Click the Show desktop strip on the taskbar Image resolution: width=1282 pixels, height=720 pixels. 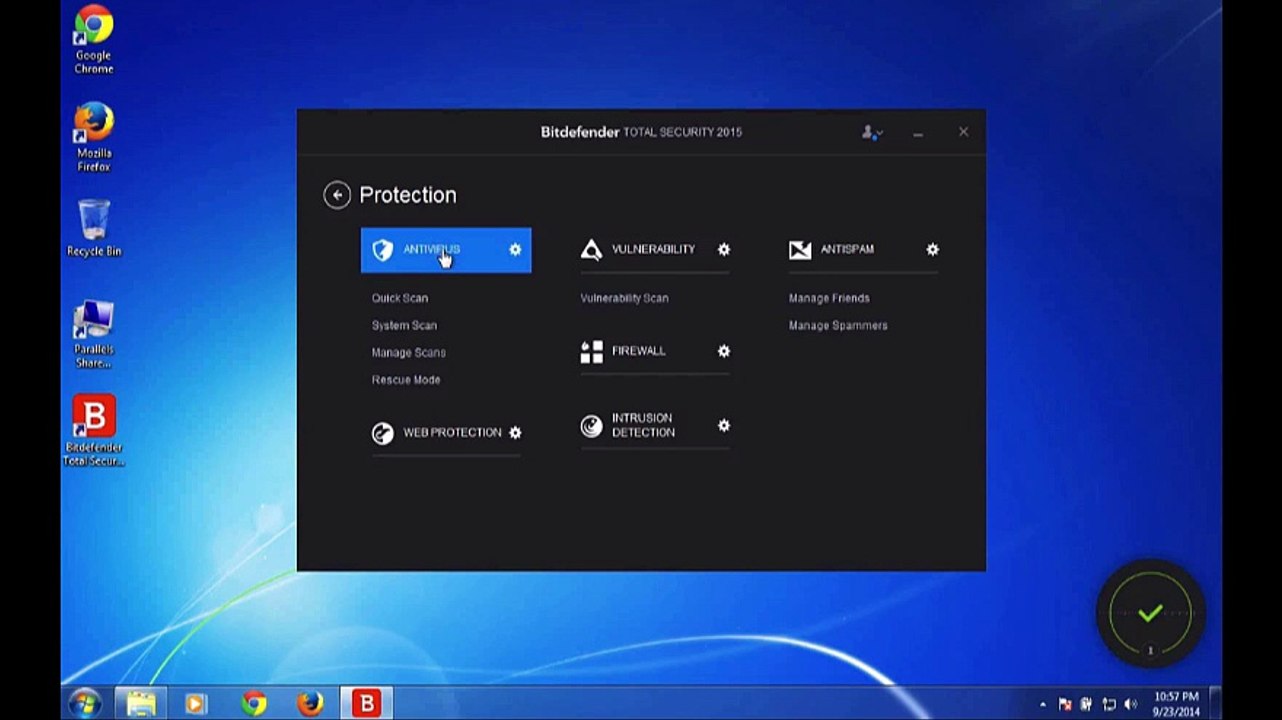pyautogui.click(x=1215, y=704)
